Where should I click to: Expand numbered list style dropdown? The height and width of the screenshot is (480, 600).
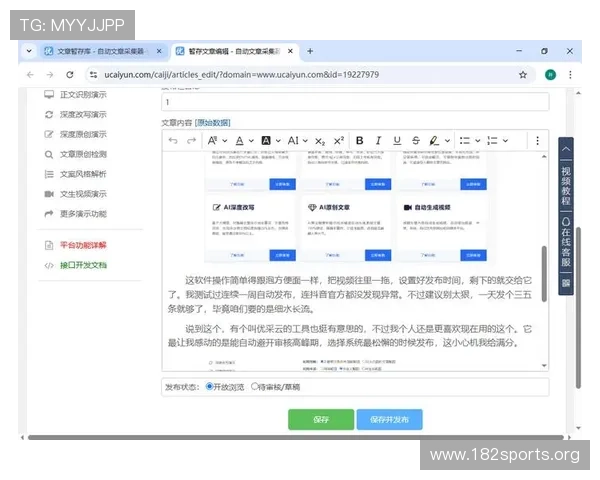click(x=505, y=141)
